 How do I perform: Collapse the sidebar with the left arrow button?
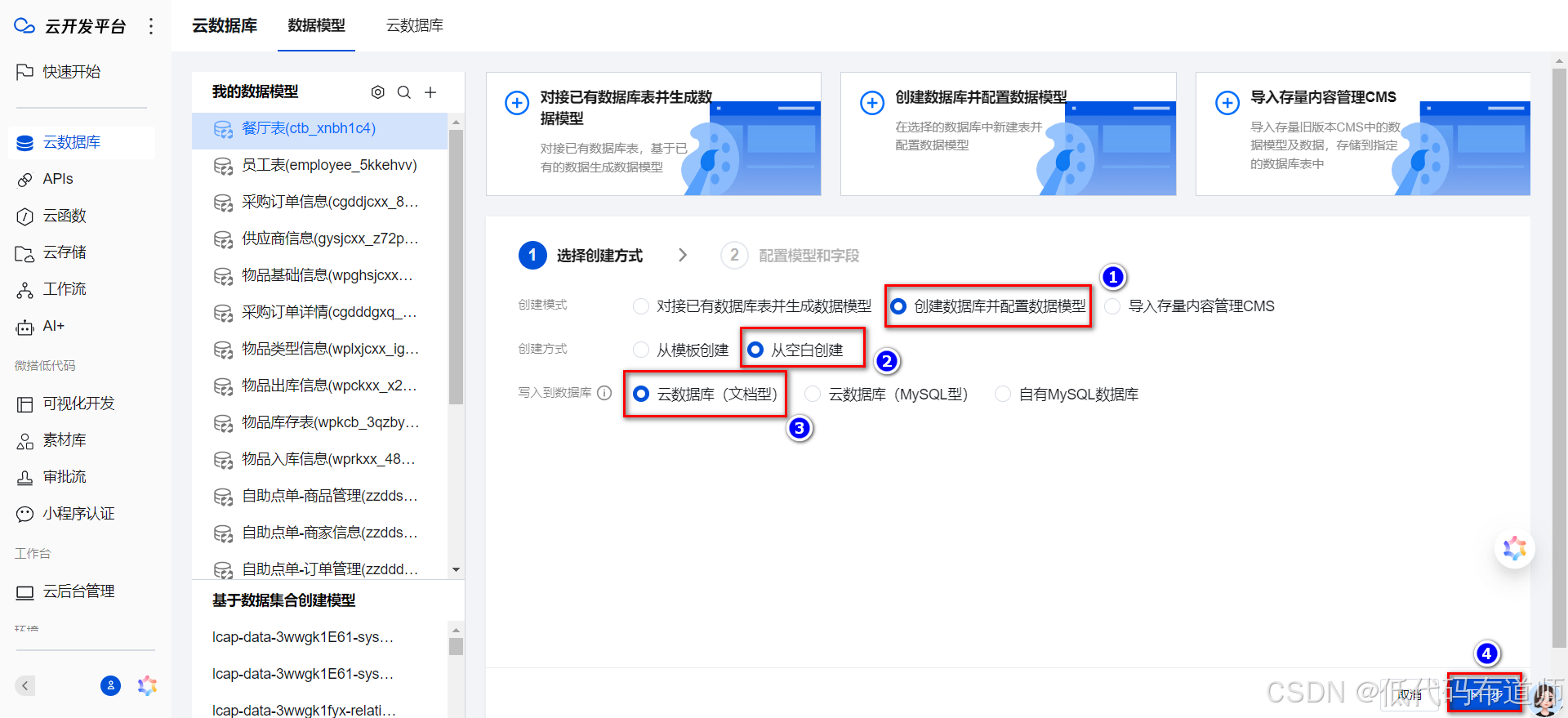[x=25, y=685]
